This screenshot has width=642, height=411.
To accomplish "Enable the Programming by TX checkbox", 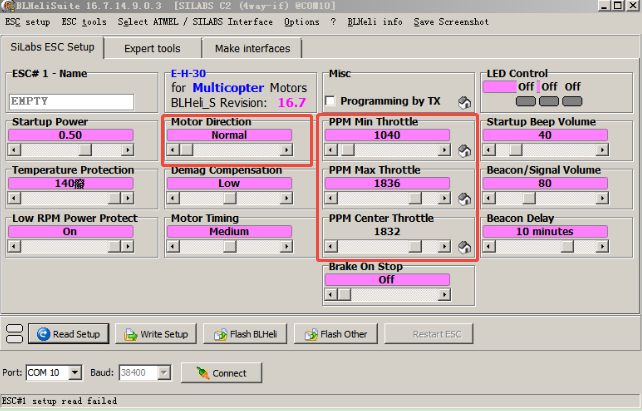I will pos(331,101).
